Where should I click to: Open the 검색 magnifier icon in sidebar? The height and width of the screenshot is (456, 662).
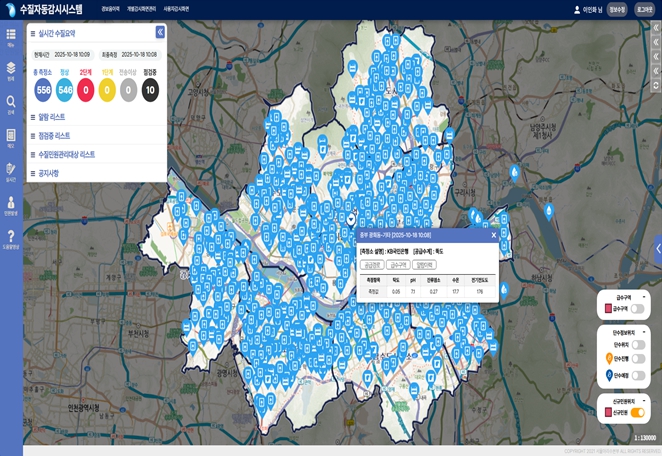click(11, 103)
